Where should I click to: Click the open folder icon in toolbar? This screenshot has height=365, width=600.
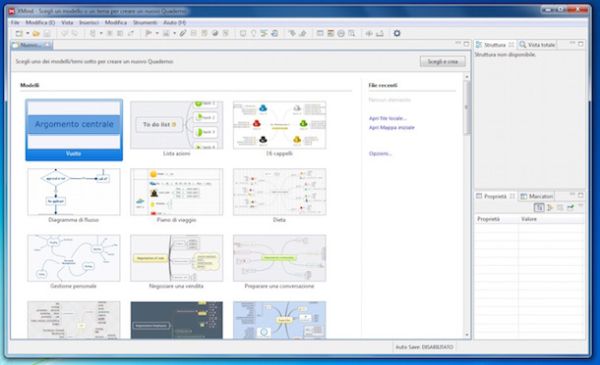[36, 34]
